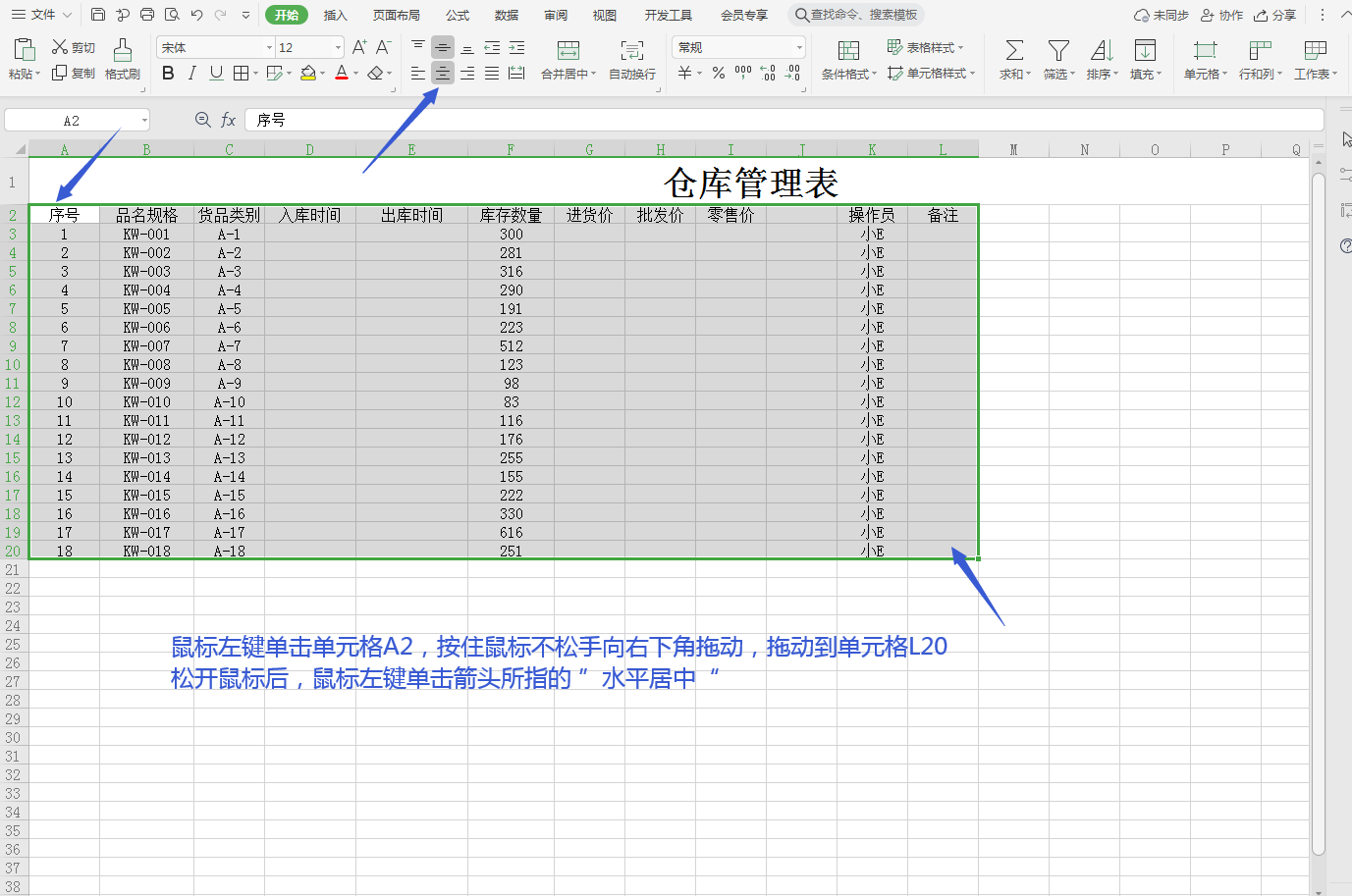Viewport: 1352px width, 896px height.
Task: Toggle Underline formatting
Action: point(216,74)
